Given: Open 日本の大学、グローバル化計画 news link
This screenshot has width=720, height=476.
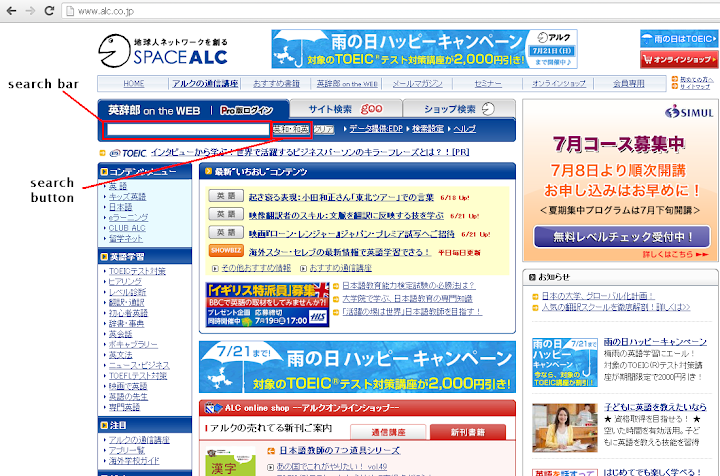Looking at the screenshot, I should pyautogui.click(x=597, y=296).
